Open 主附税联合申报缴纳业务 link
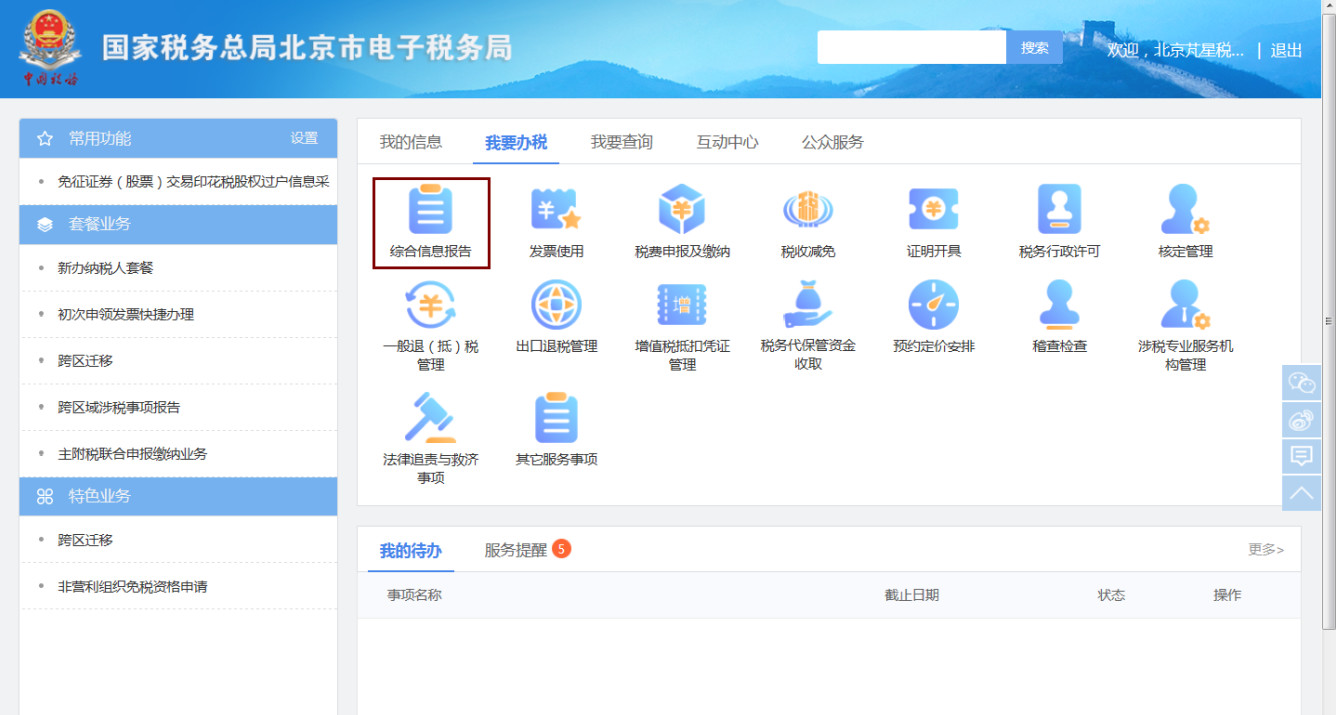This screenshot has width=1336, height=715. 132,453
